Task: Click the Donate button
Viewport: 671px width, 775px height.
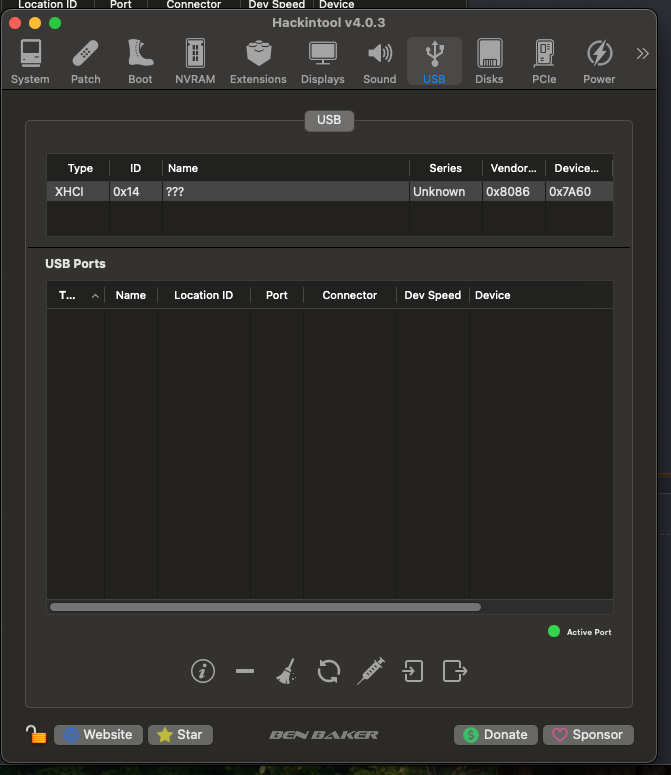Action: coord(496,734)
